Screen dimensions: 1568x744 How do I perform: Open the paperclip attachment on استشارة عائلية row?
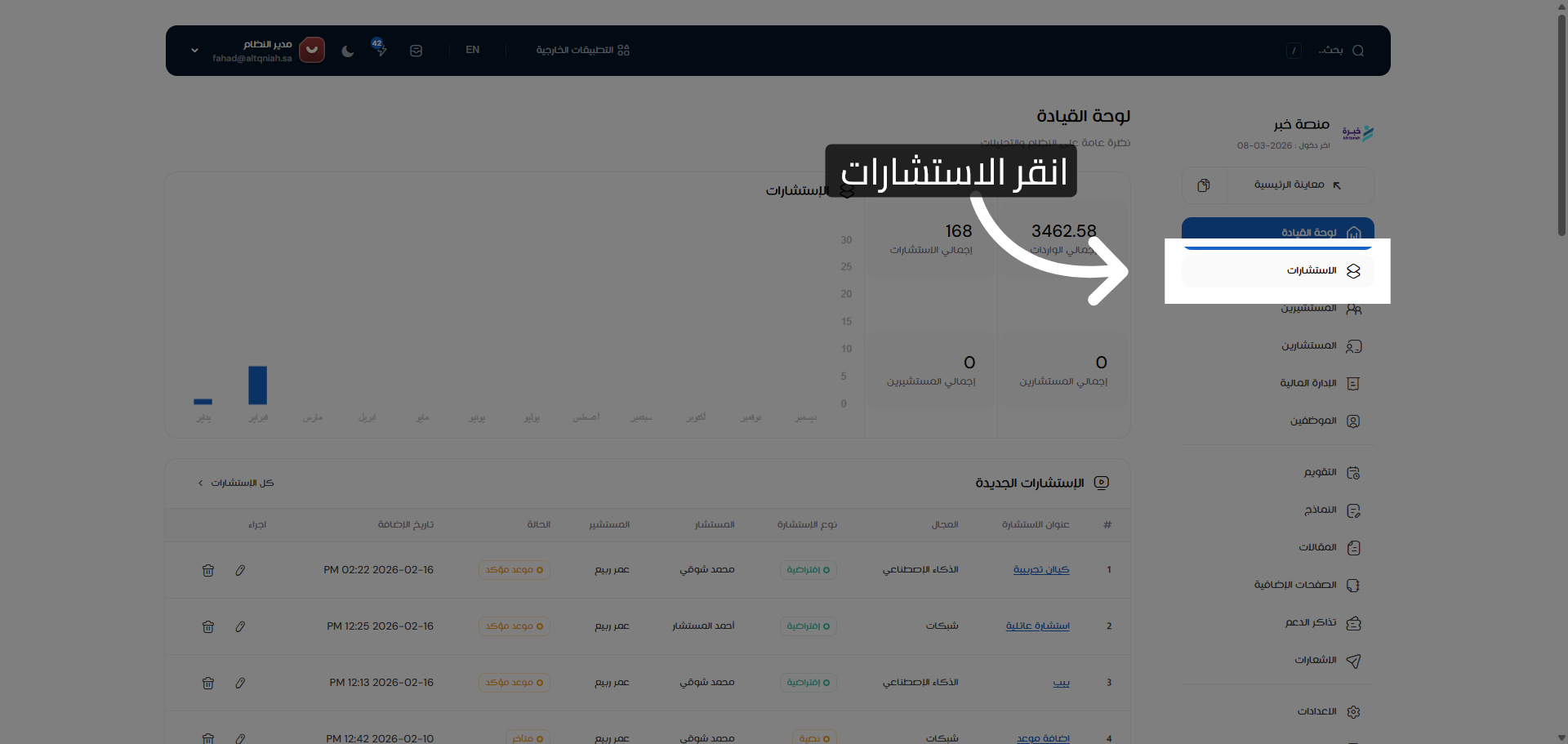pos(240,626)
